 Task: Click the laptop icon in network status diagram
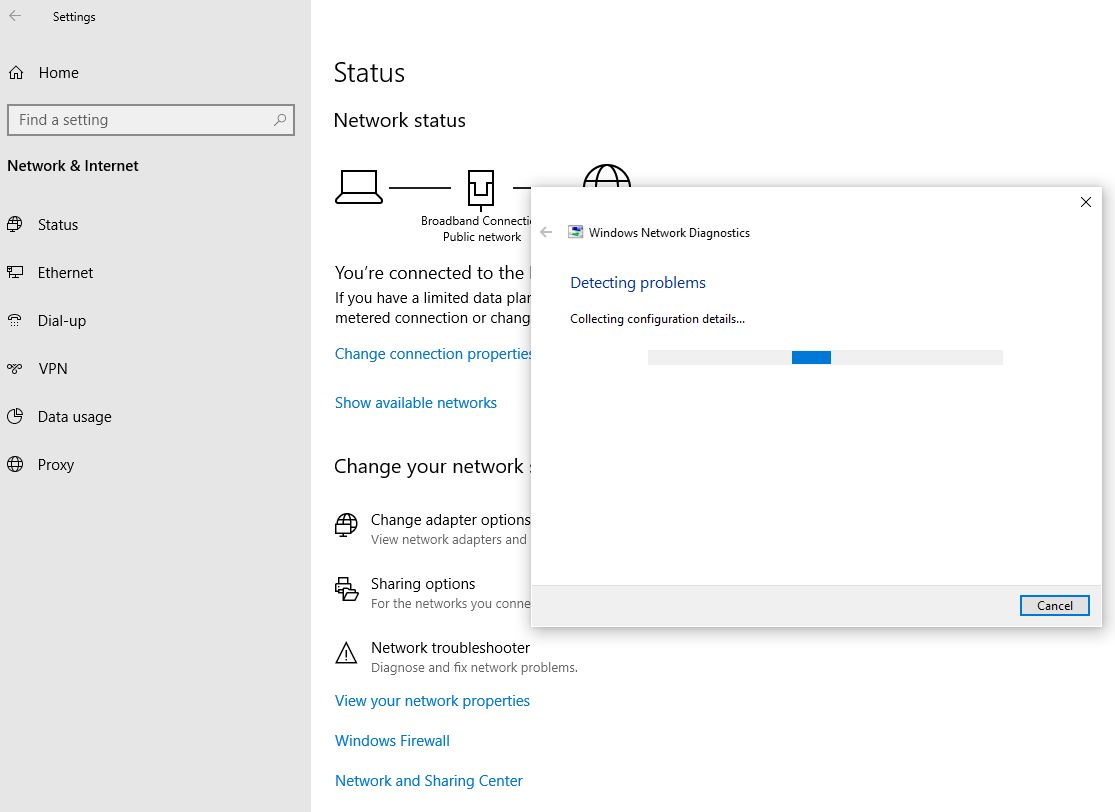[359, 186]
